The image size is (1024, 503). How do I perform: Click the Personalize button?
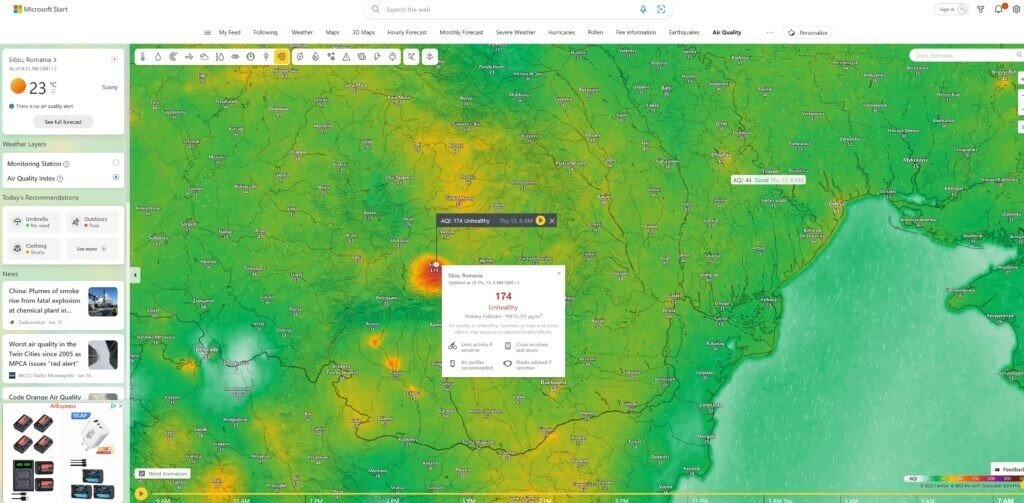(808, 32)
